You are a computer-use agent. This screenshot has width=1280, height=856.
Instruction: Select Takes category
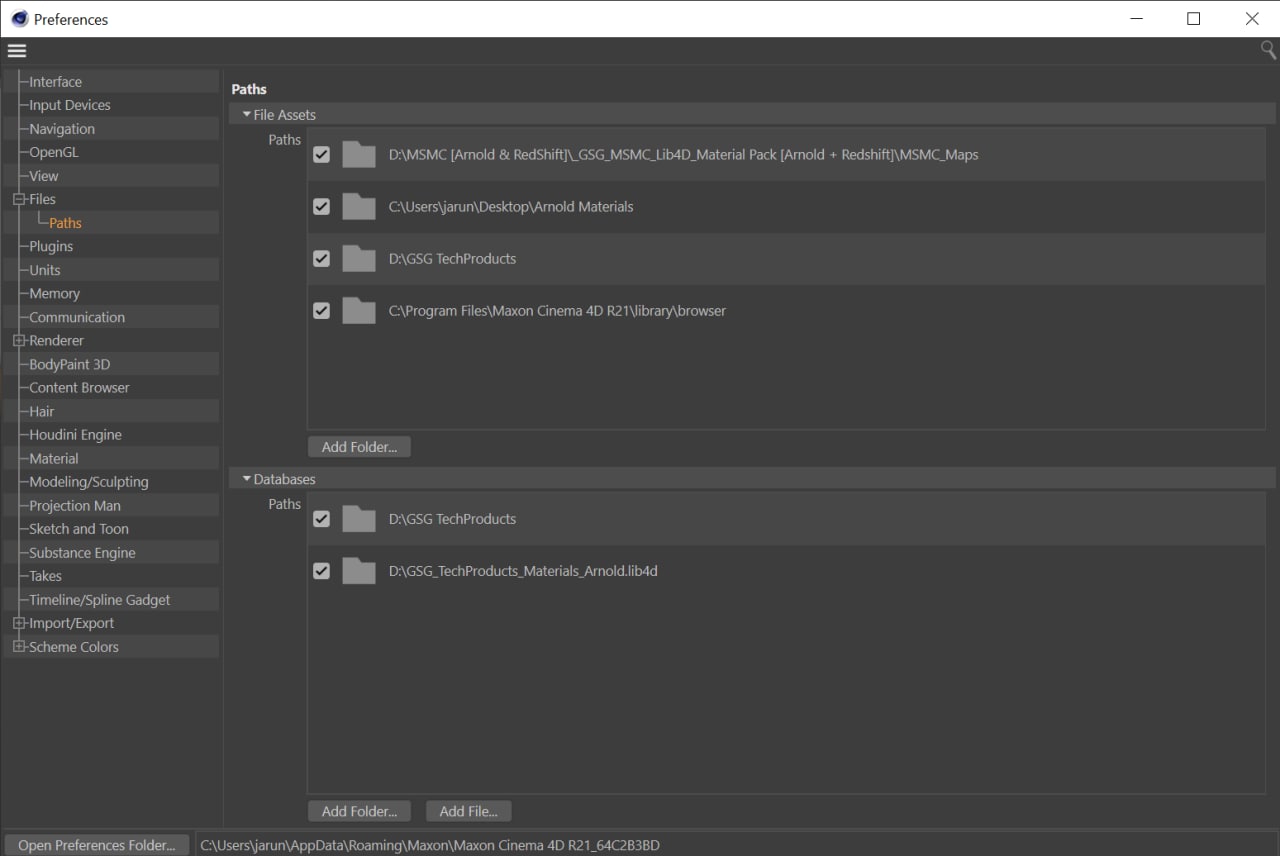point(45,576)
